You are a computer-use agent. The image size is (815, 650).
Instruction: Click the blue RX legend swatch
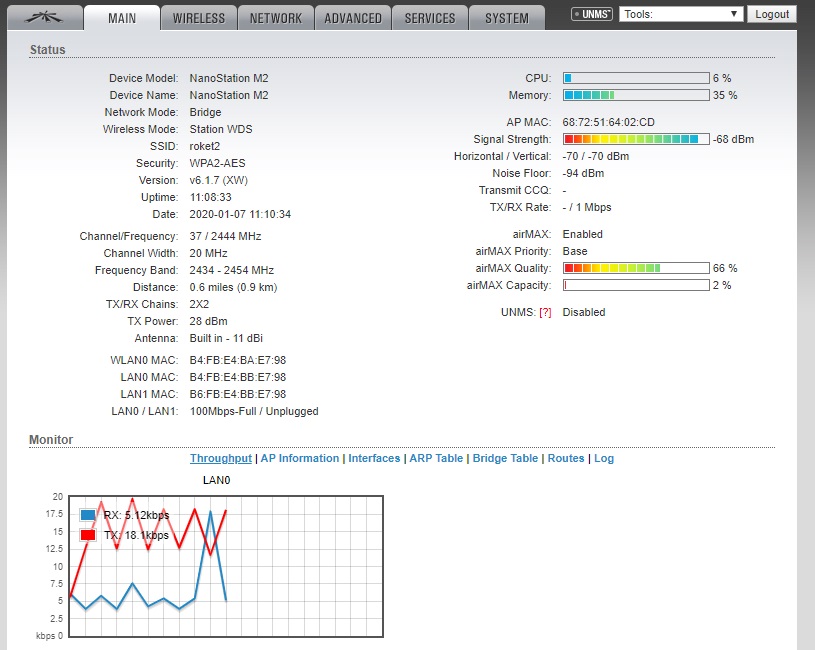[88, 515]
